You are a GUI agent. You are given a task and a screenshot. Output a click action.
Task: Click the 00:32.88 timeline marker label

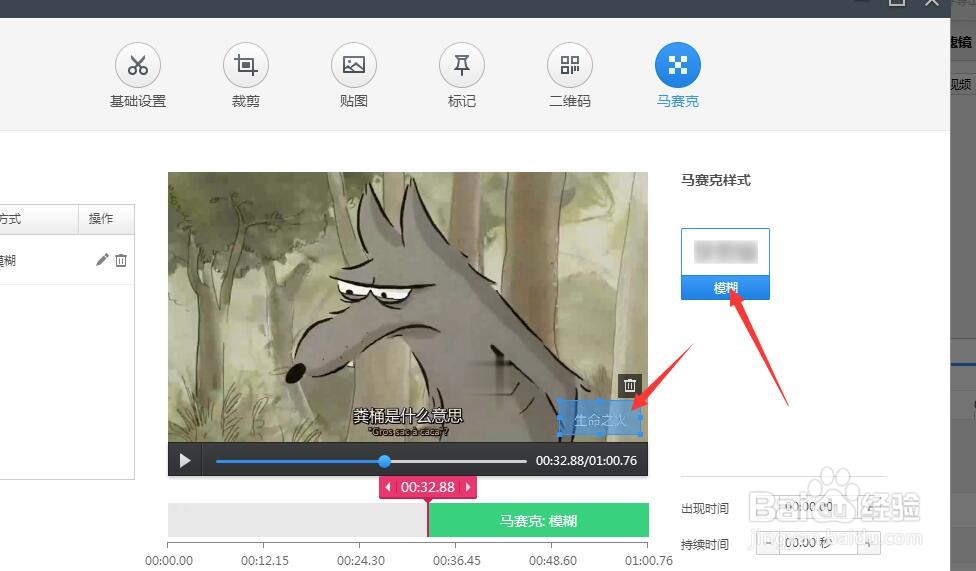[428, 487]
